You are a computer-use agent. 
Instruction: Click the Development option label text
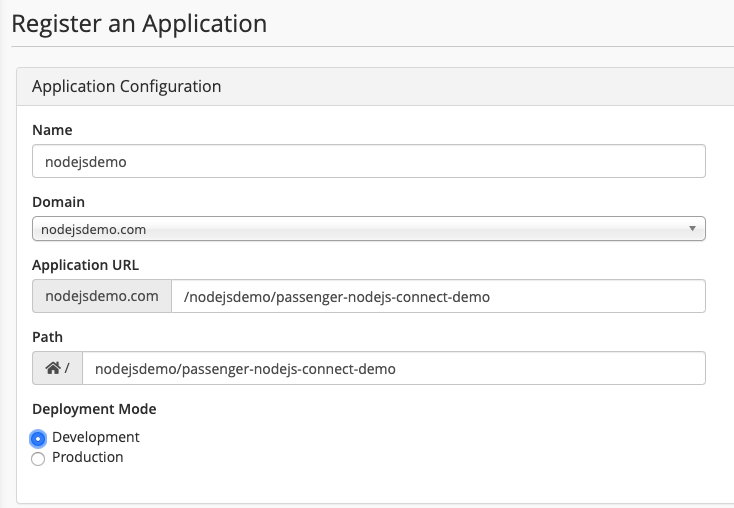tap(96, 437)
